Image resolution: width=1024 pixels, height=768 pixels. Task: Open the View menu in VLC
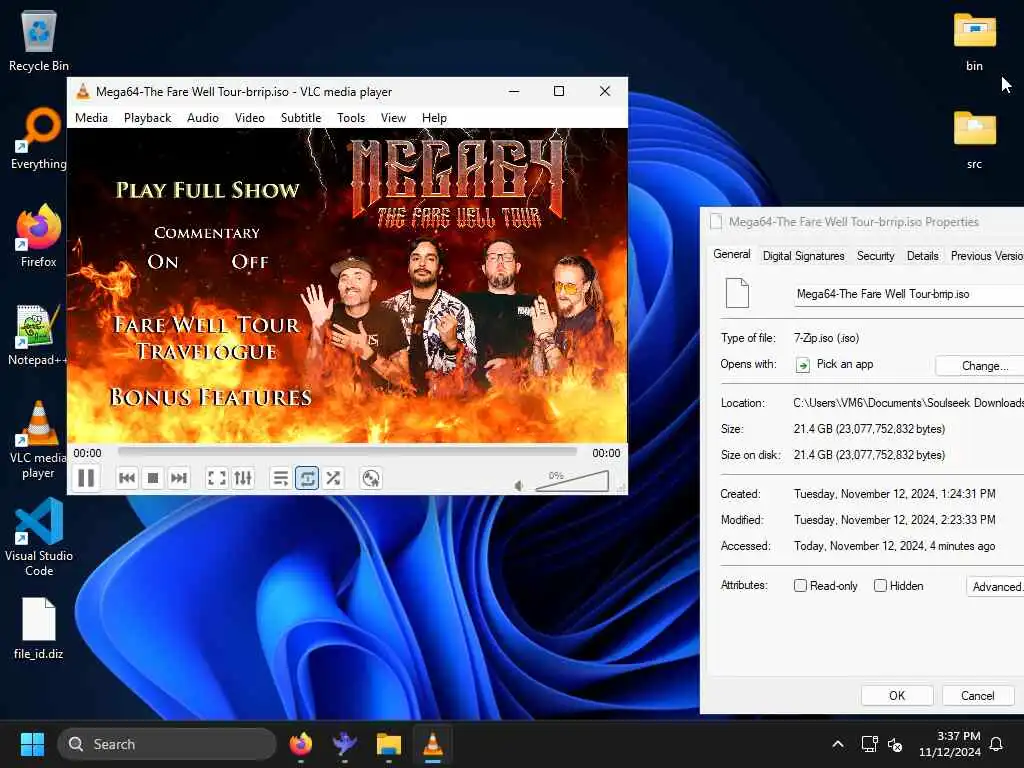[x=393, y=118]
